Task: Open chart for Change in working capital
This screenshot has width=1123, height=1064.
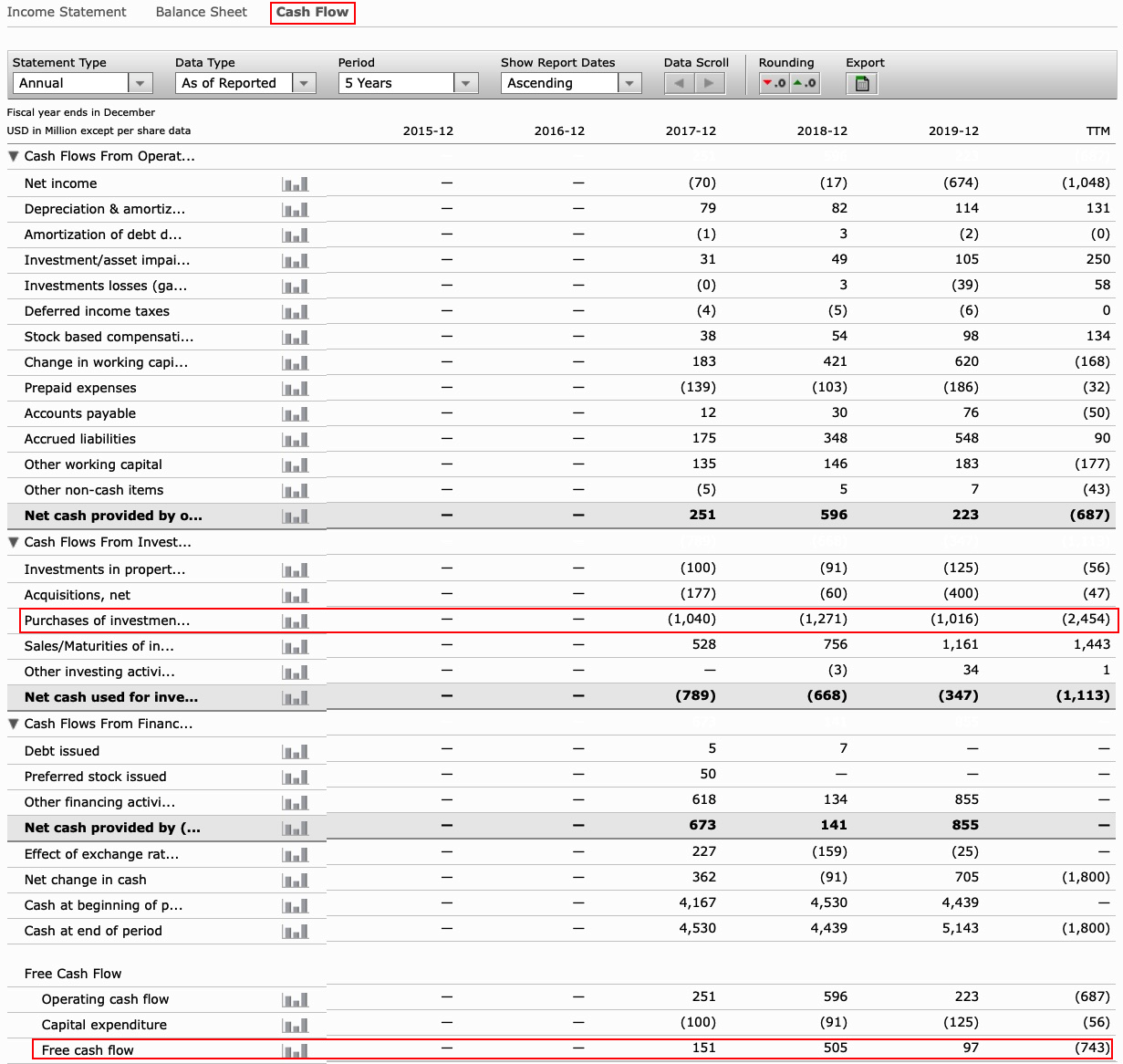Action: (x=296, y=363)
